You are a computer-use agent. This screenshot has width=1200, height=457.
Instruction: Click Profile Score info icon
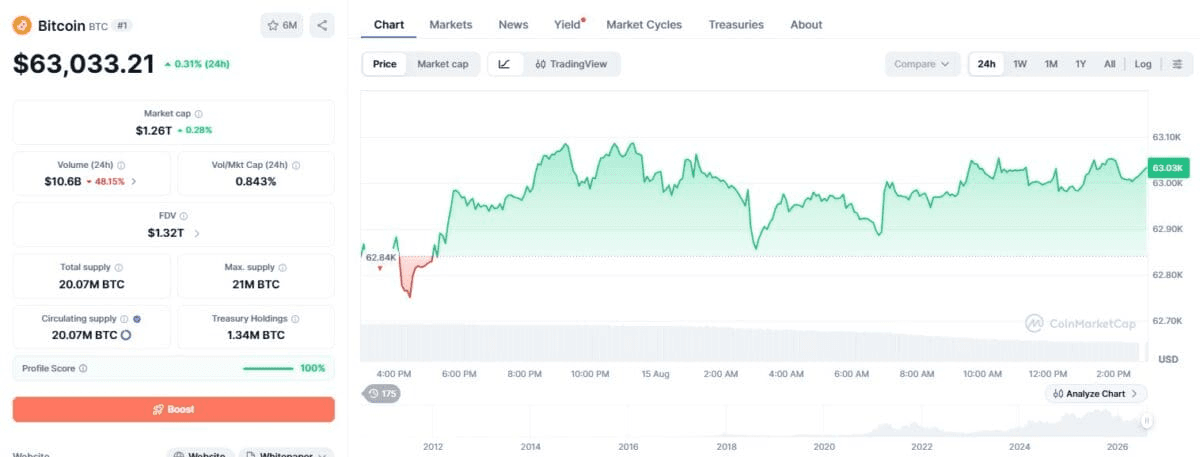tap(83, 369)
